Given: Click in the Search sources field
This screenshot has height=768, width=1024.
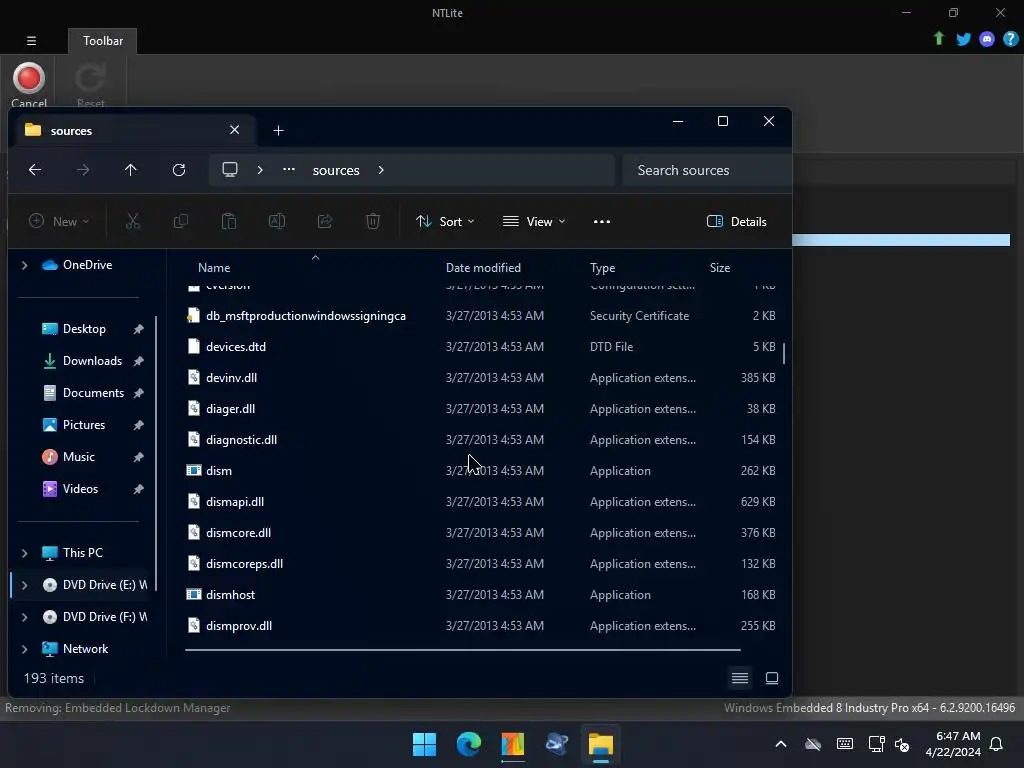Looking at the screenshot, I should coord(707,170).
